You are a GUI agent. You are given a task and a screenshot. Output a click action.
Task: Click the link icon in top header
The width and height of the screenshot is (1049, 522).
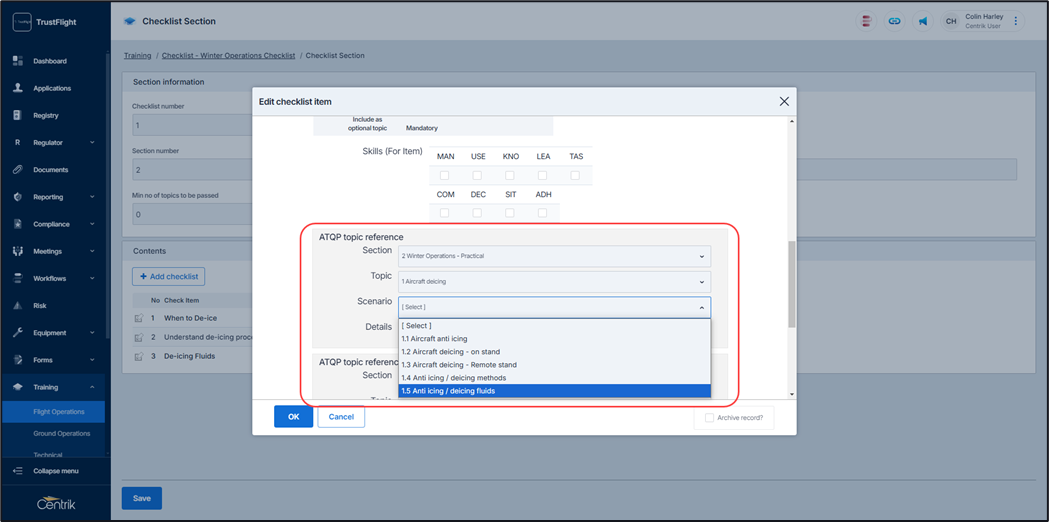[x=894, y=21]
